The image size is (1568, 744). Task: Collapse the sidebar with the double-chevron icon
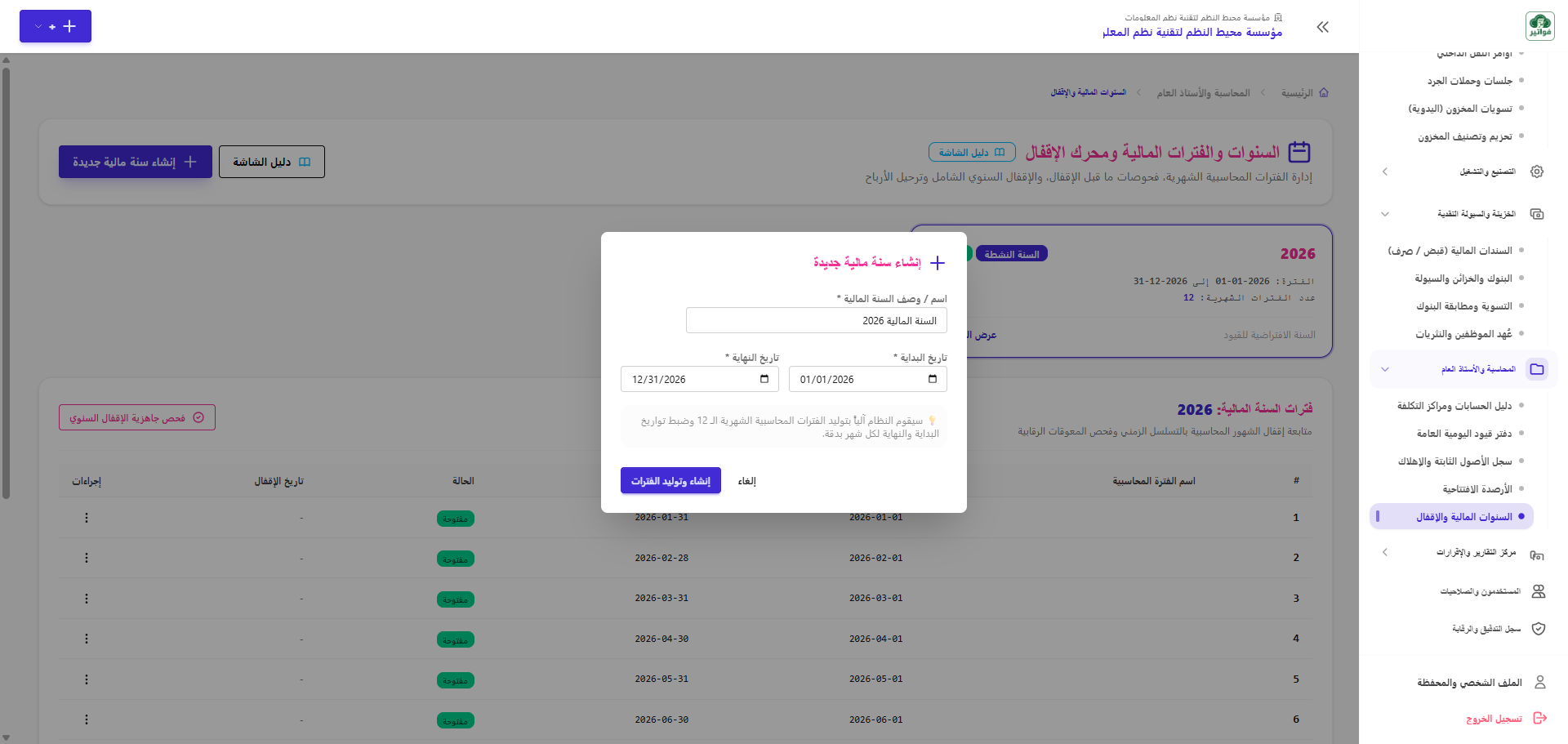pyautogui.click(x=1323, y=27)
